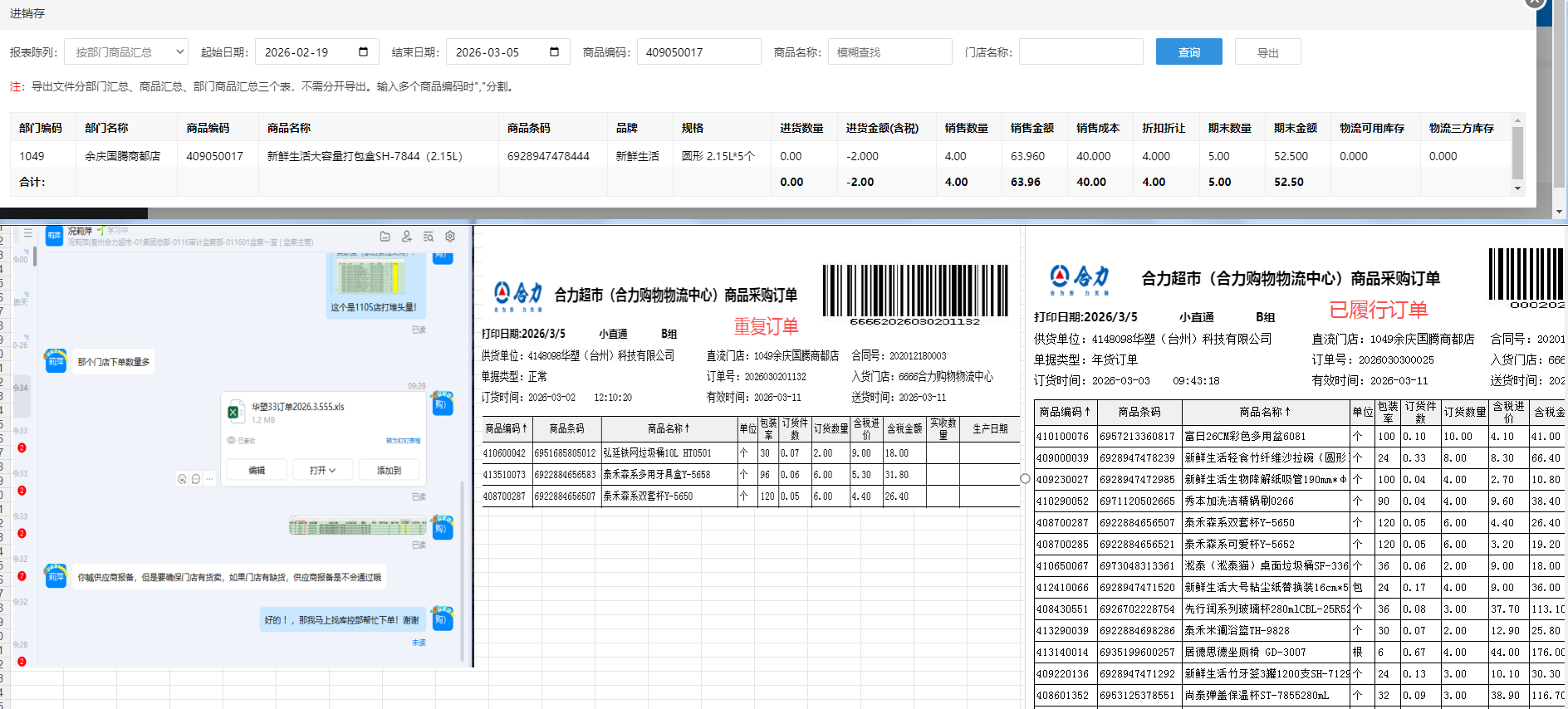Click the 导出 button
Image resolution: width=1568 pixels, height=709 pixels.
[x=1267, y=52]
